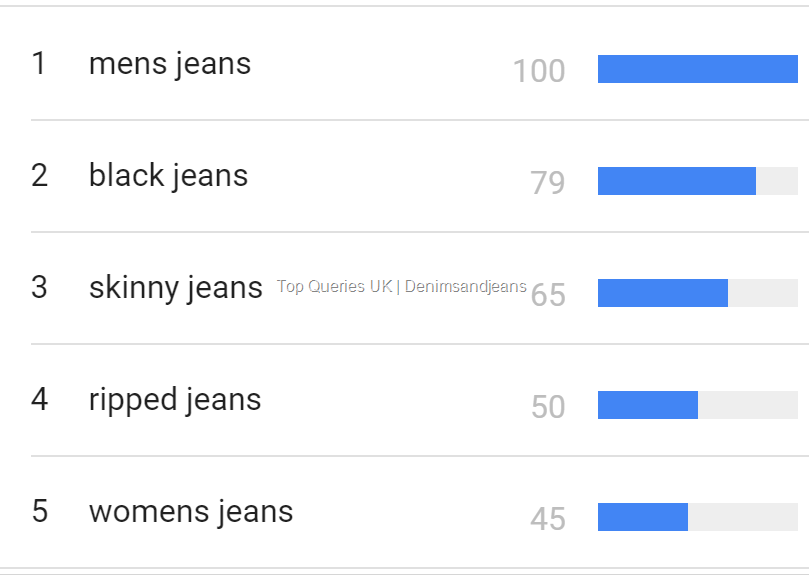This screenshot has width=809, height=575.
Task: Click the score value 45
Action: [x=548, y=520]
